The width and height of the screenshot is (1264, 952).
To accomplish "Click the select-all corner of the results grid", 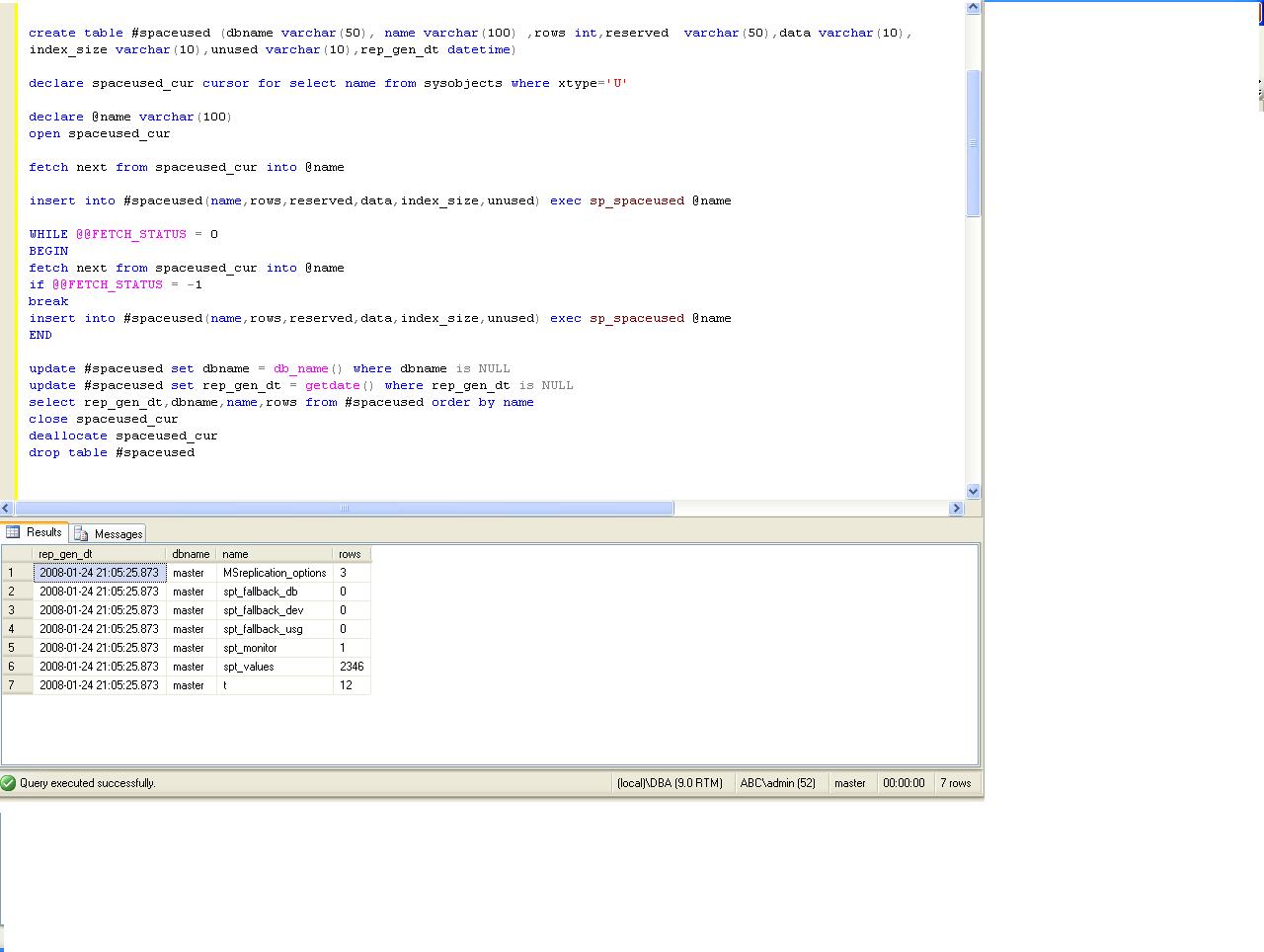I will click(x=17, y=554).
